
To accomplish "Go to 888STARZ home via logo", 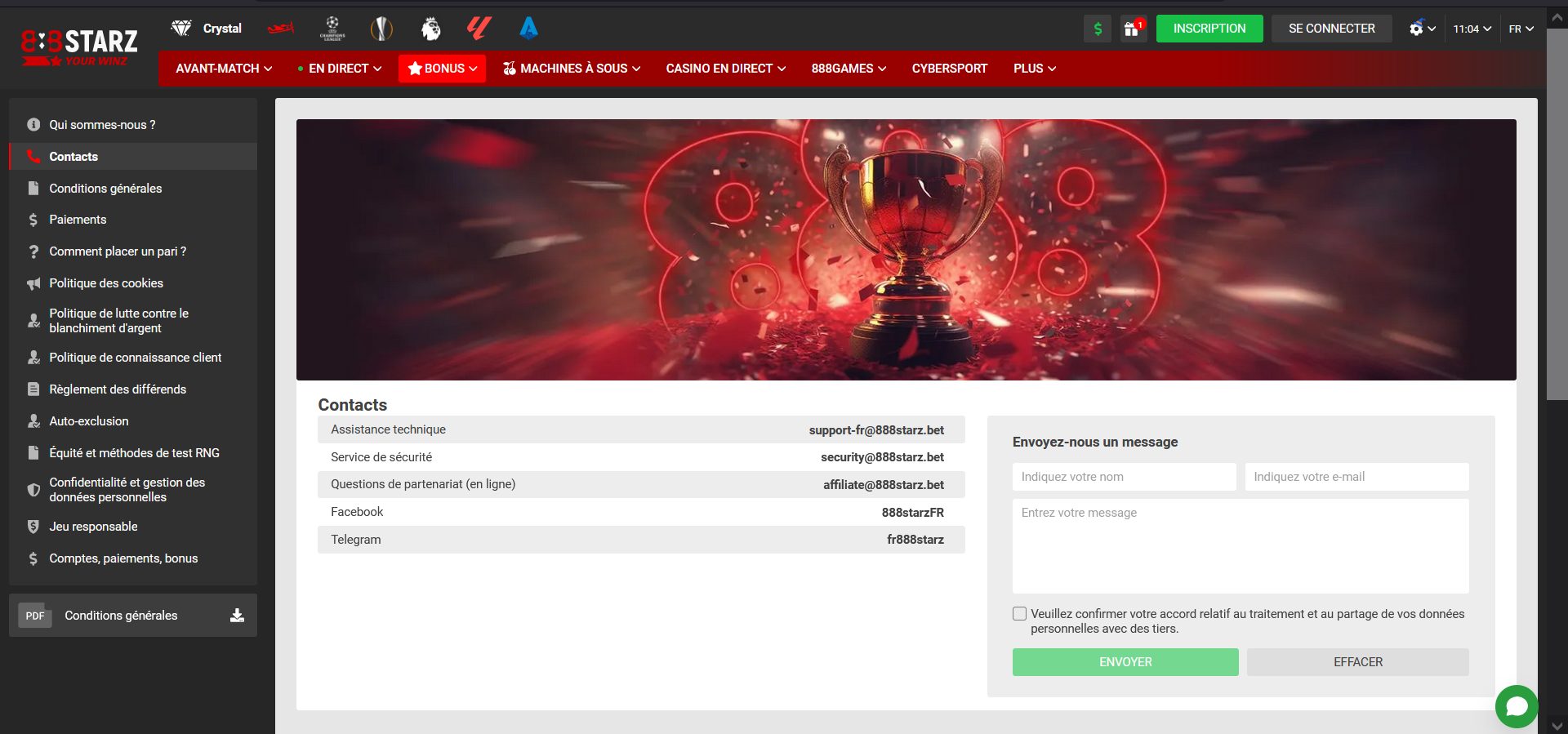I will [x=79, y=47].
